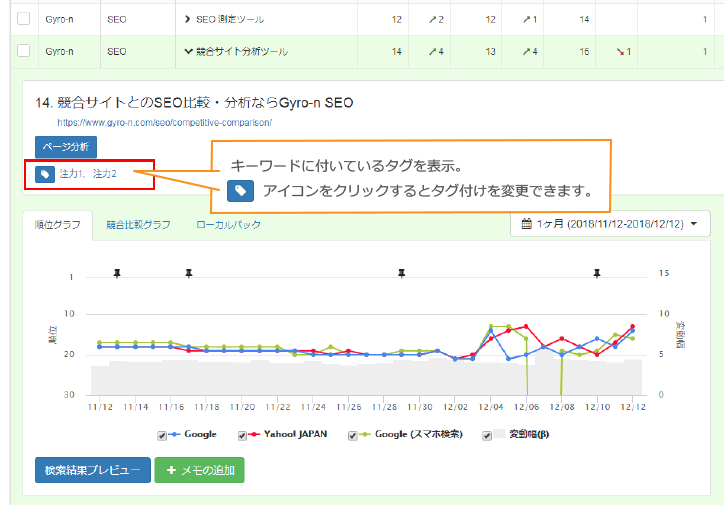
Task: Open the 1ヶ月 date range dropdown
Action: [x=610, y=224]
